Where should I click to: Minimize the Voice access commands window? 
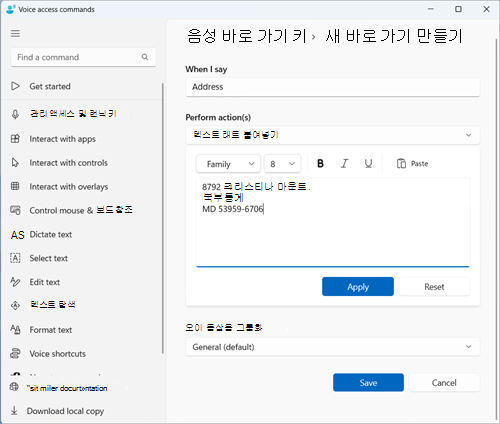[431, 9]
